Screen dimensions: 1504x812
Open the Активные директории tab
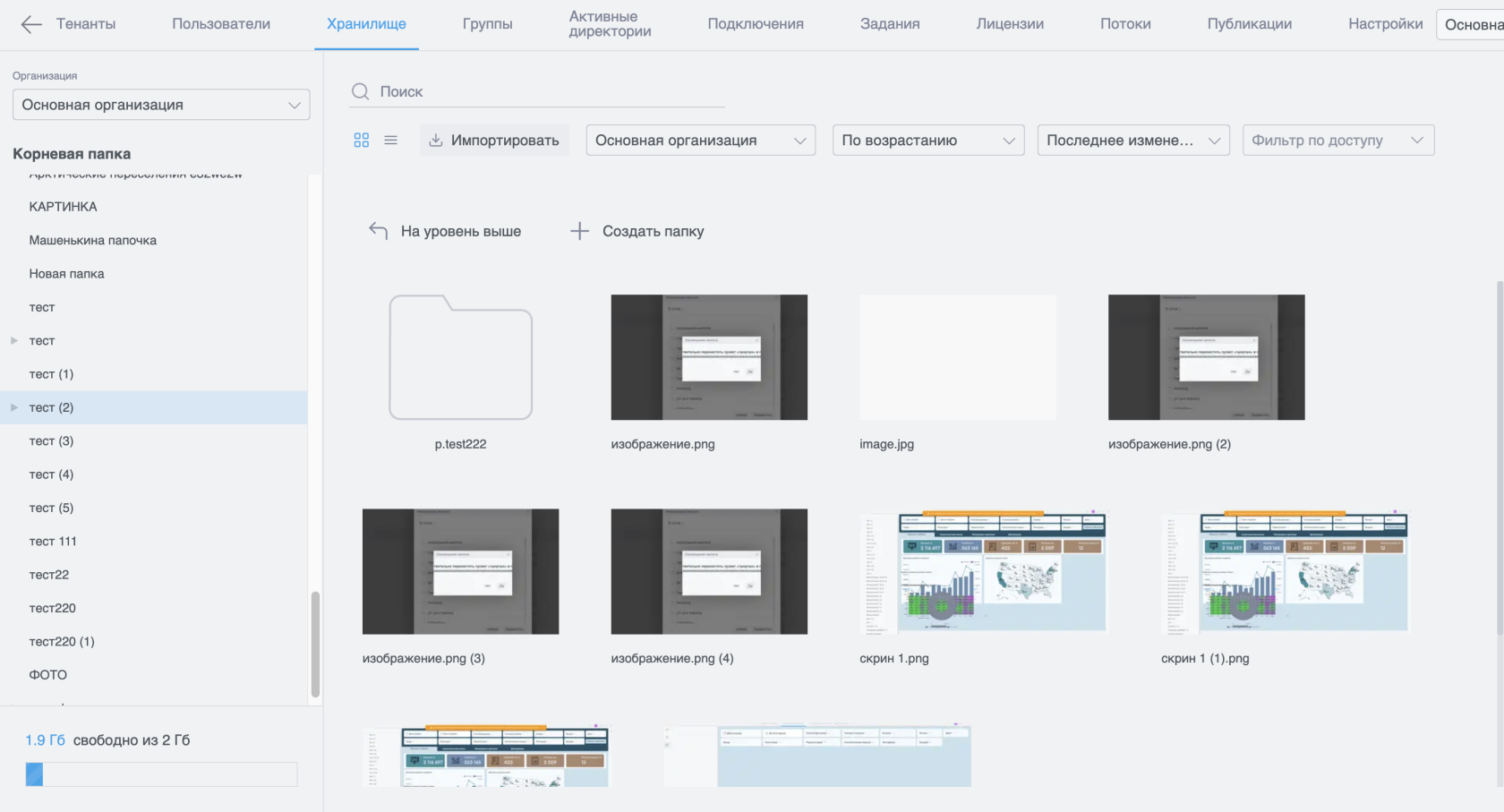tap(611, 24)
